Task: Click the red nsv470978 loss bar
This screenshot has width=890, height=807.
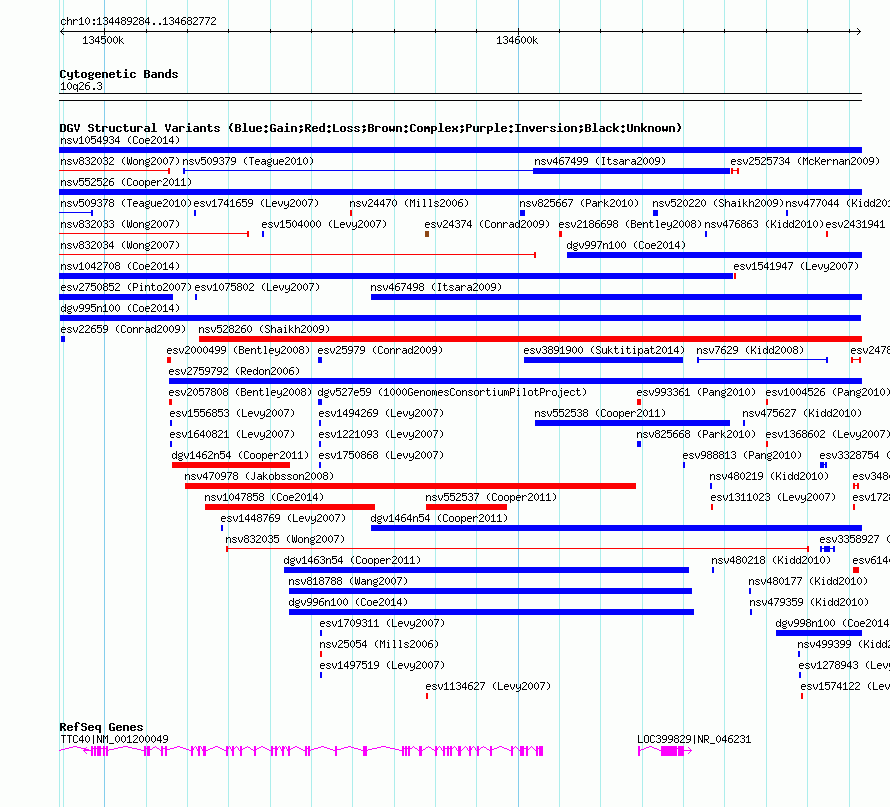Action: [x=410, y=486]
